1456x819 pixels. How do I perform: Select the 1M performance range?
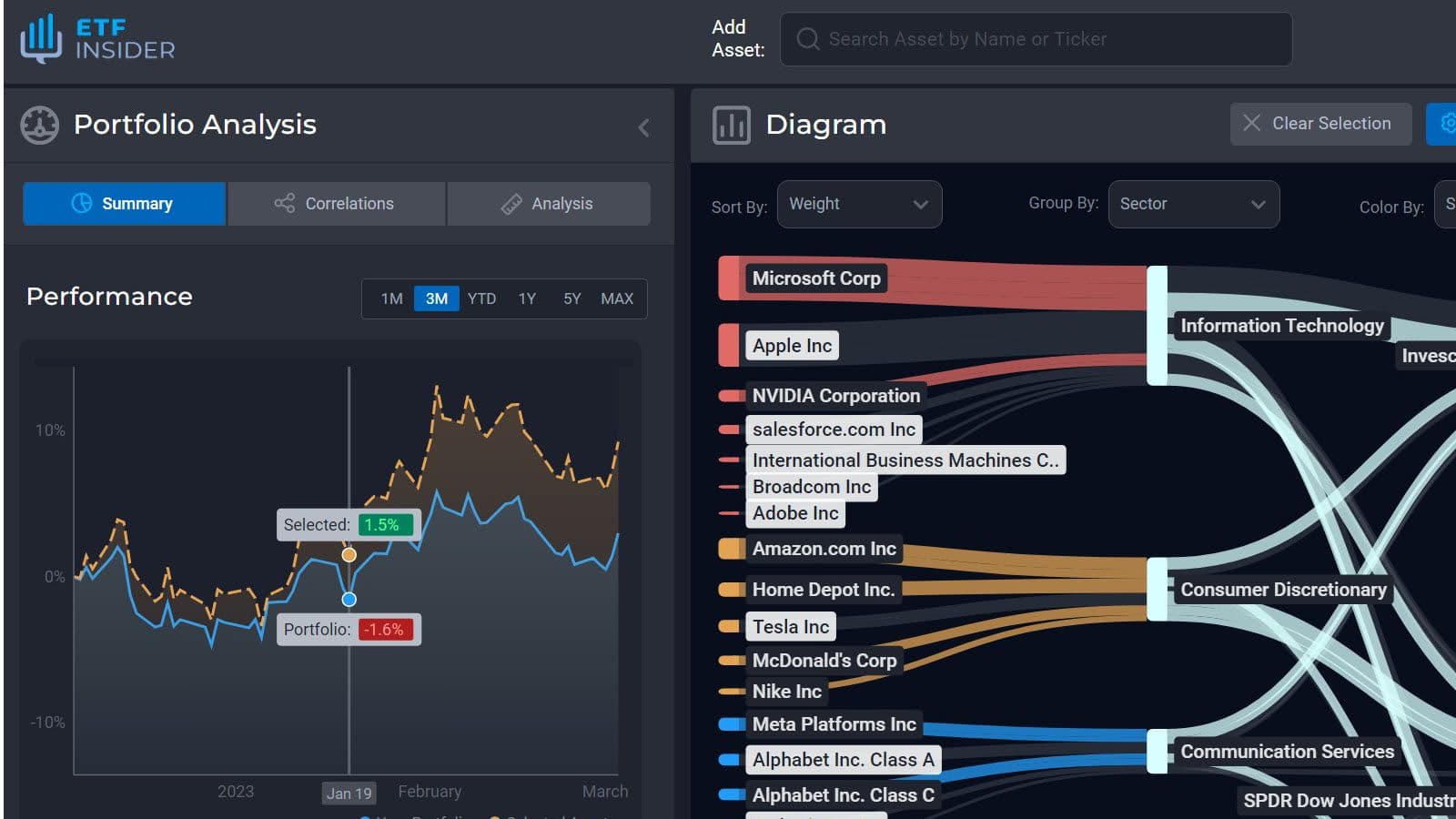tap(391, 298)
